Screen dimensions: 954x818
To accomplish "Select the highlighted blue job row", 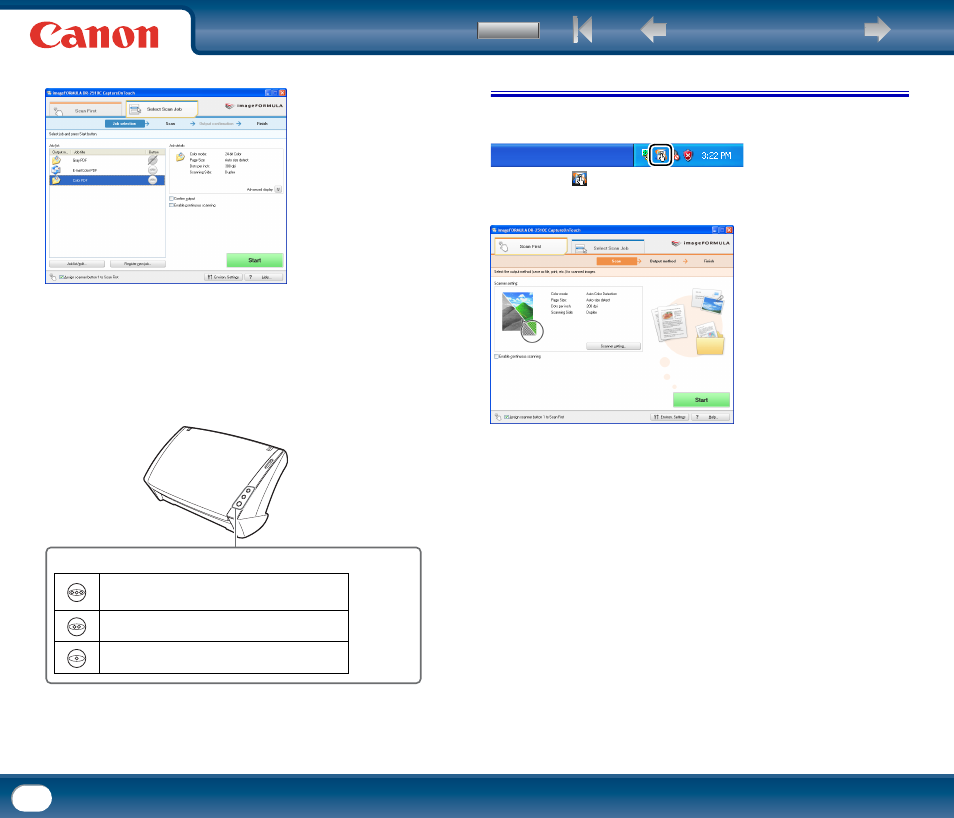I will pyautogui.click(x=107, y=180).
